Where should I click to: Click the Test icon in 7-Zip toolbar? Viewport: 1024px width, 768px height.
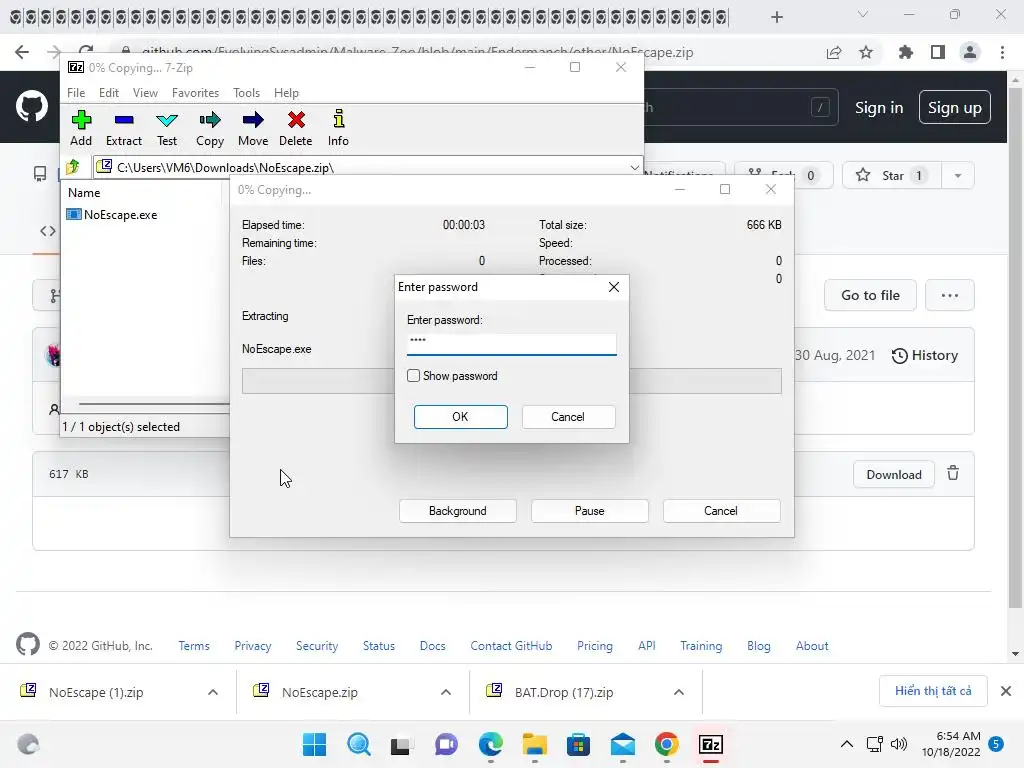pyautogui.click(x=167, y=128)
